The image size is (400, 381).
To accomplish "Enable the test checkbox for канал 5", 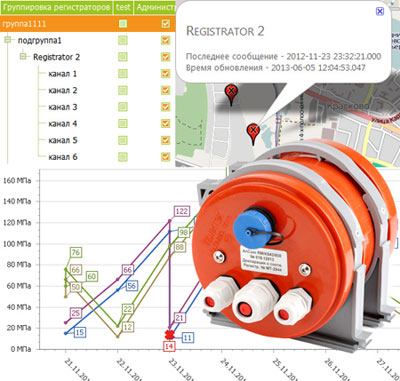I will coord(123,140).
